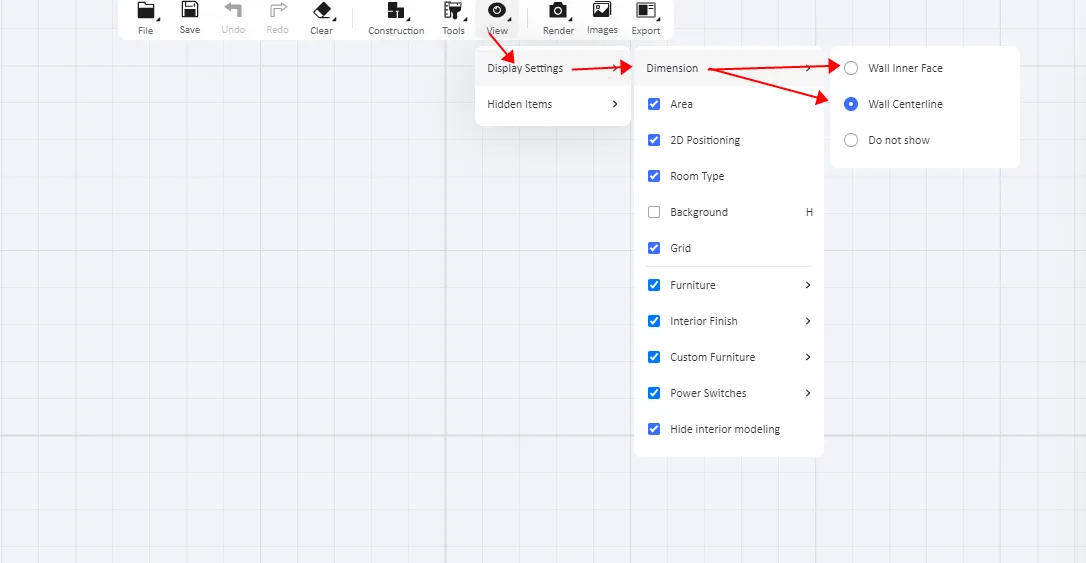Screen dimensions: 1086x563
Task: Disable the Grid checkbox
Action: click(x=654, y=248)
